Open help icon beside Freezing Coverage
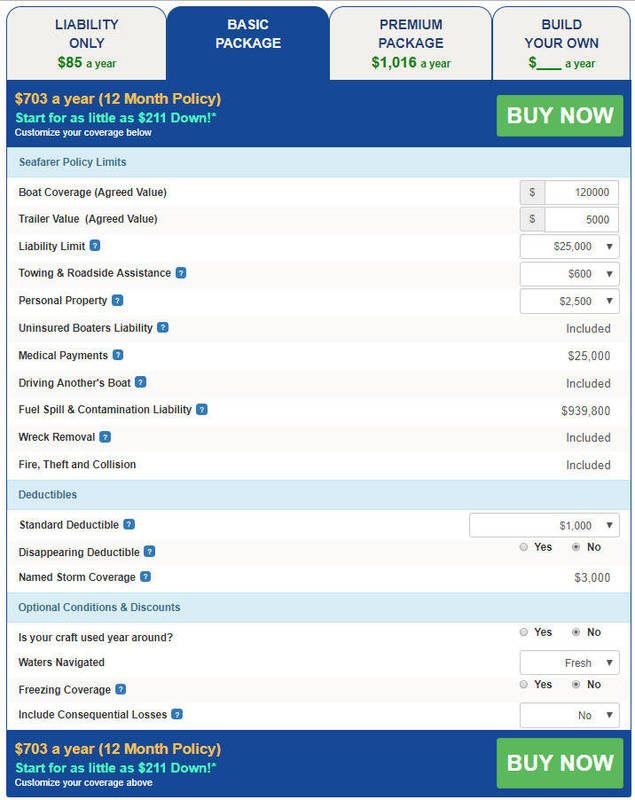635x800 pixels. (x=120, y=689)
